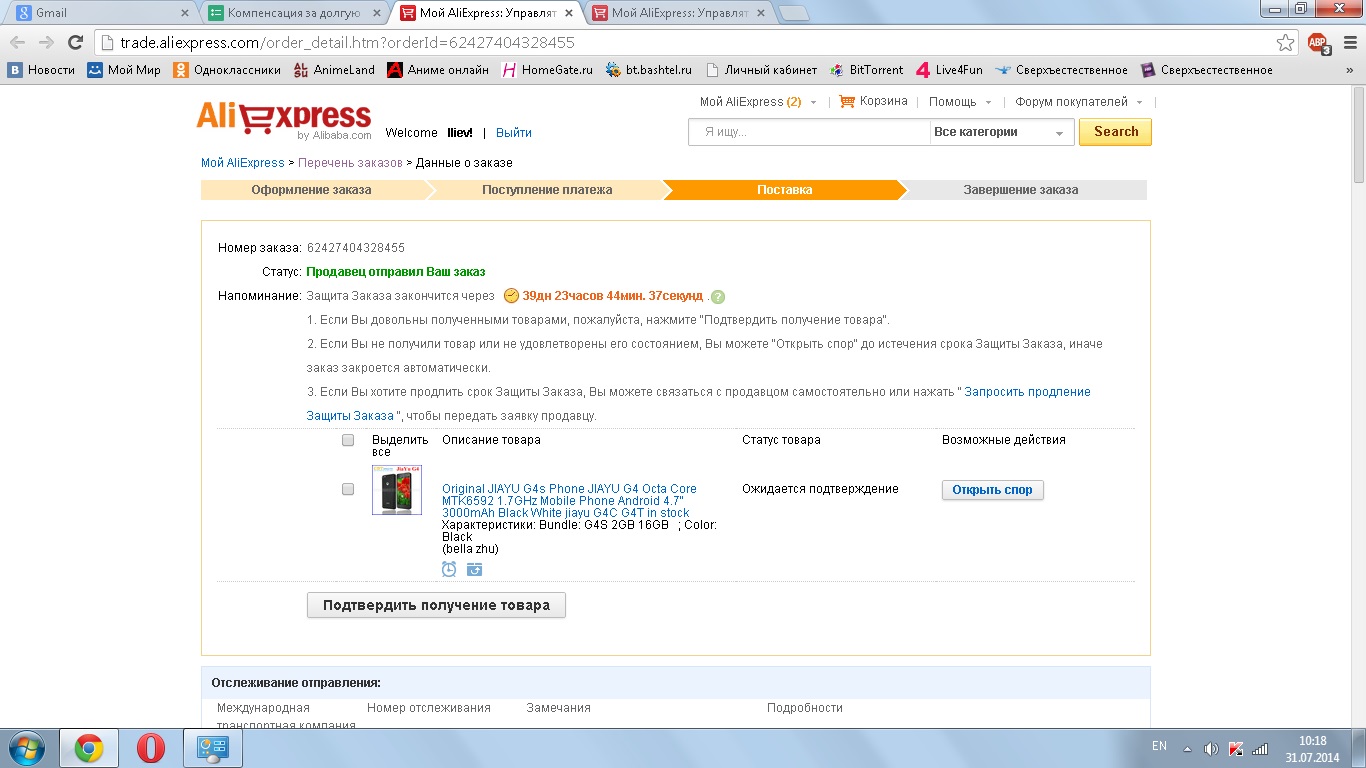The height and width of the screenshot is (768, 1366).
Task: Expand the Все категории dropdown
Action: pos(1001,132)
